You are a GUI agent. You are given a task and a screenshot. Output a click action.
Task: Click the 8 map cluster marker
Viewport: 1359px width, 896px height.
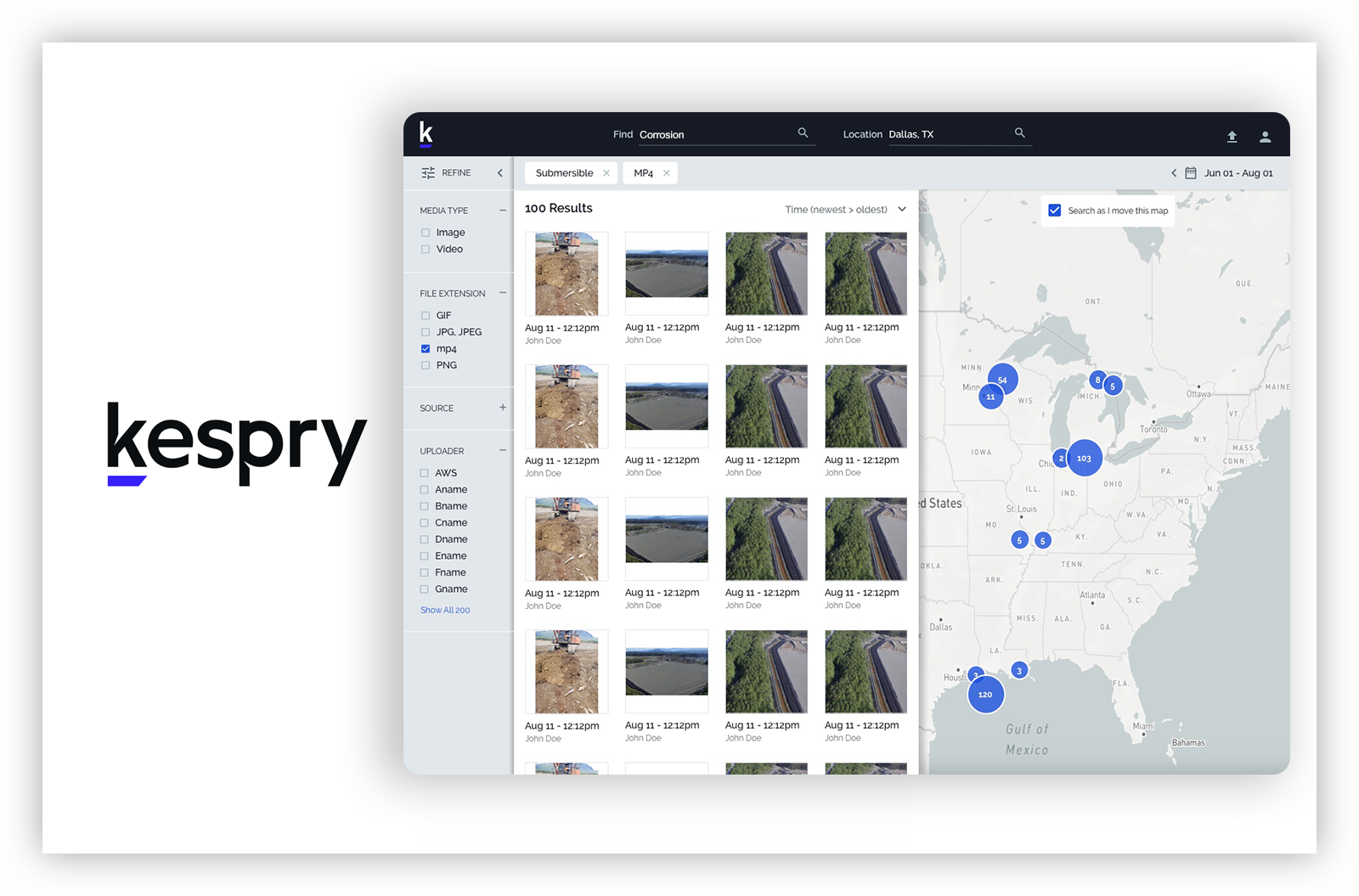coord(1097,380)
